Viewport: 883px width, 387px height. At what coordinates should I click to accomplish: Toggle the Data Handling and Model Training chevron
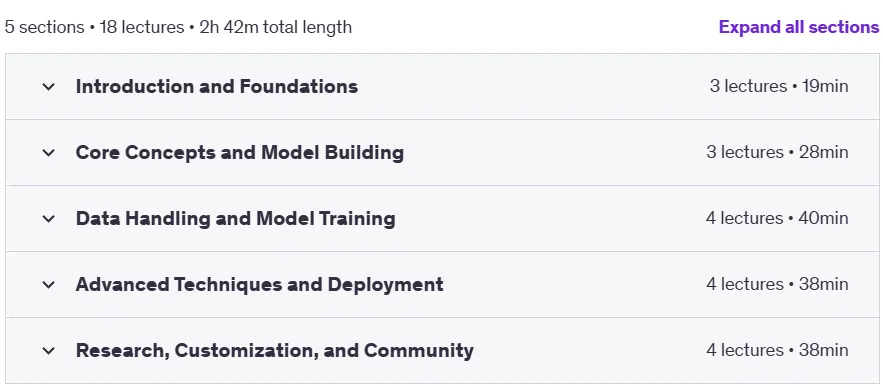(48, 219)
